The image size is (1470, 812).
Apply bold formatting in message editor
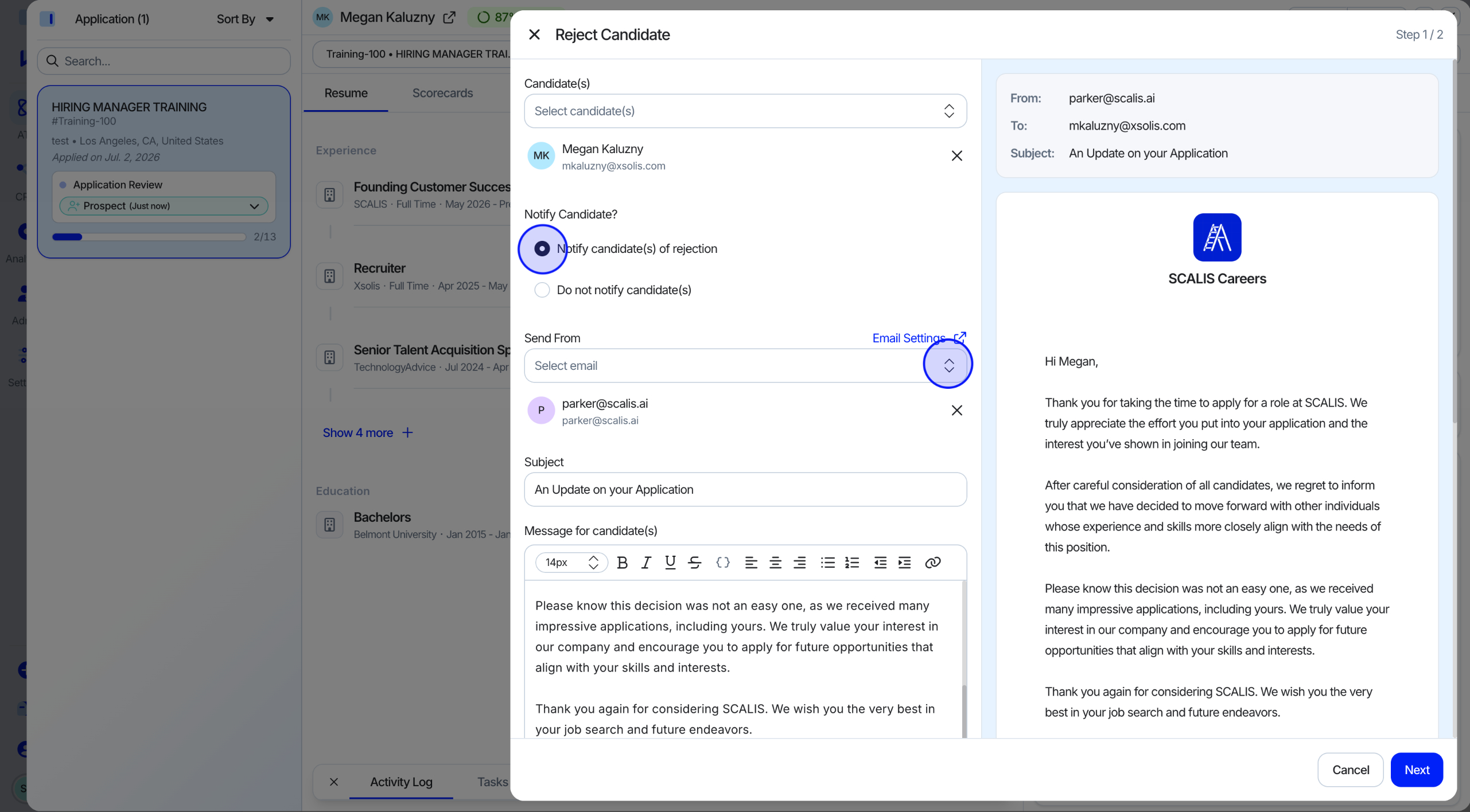[x=622, y=563]
